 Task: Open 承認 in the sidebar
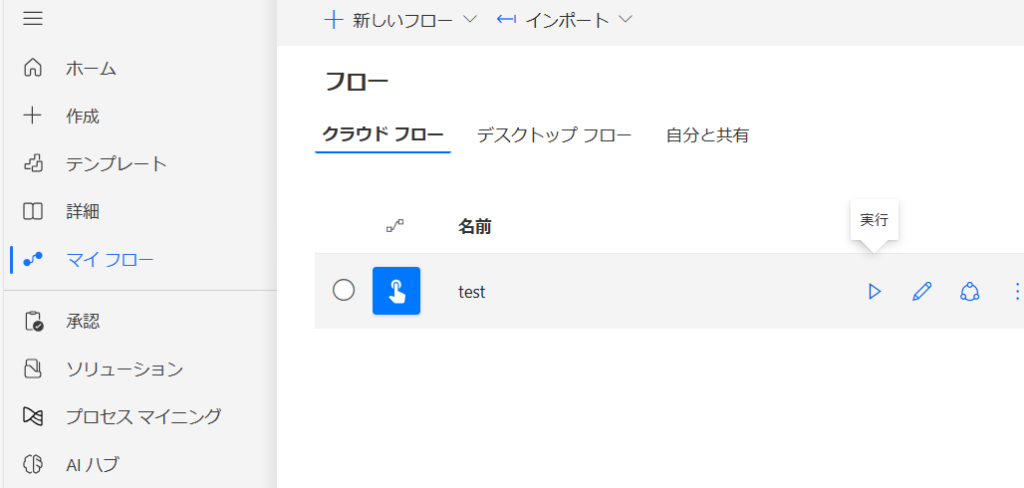[82, 322]
